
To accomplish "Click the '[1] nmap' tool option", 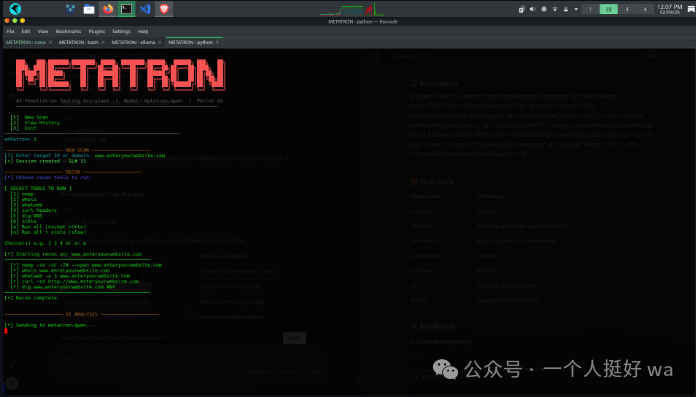I will 22,194.
